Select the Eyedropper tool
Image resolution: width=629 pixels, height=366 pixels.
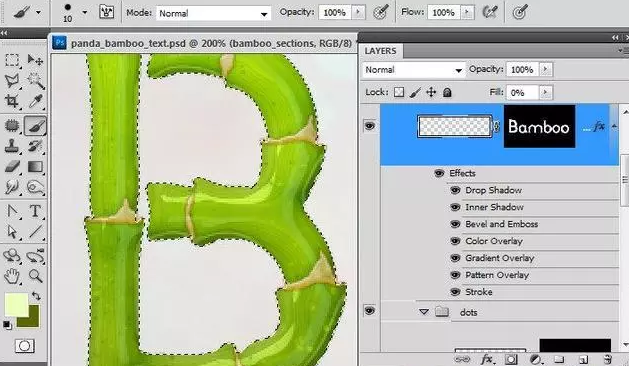click(35, 102)
